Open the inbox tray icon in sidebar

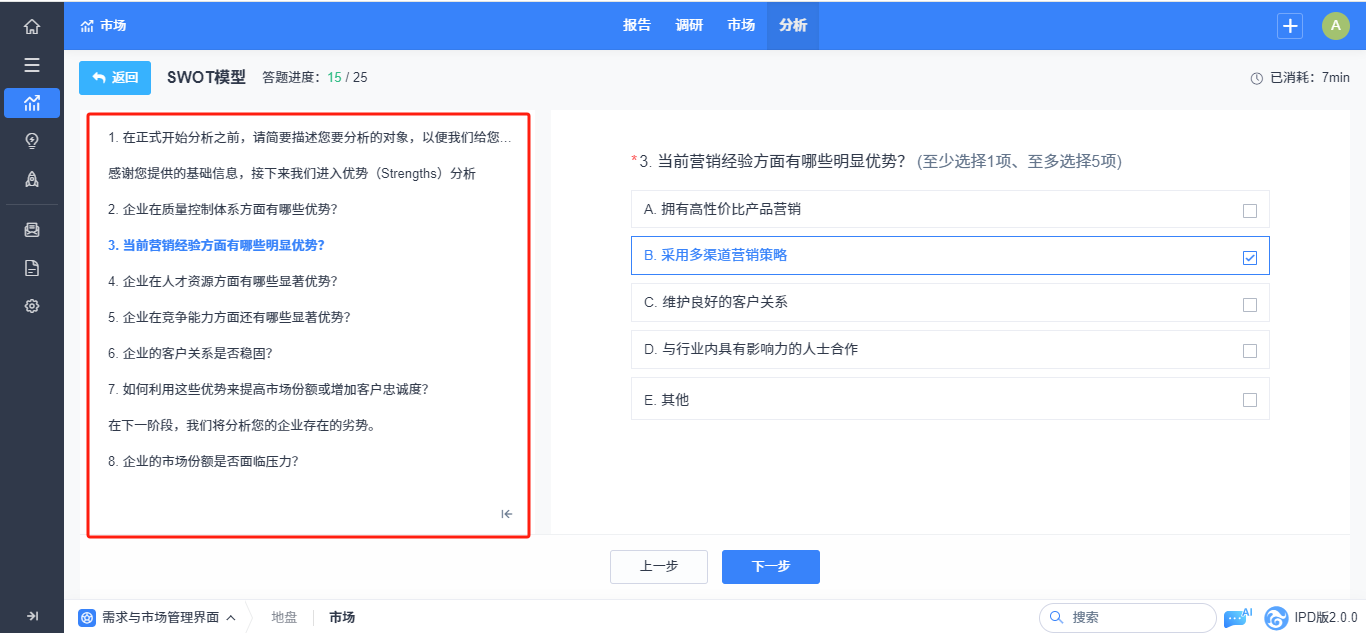32,230
